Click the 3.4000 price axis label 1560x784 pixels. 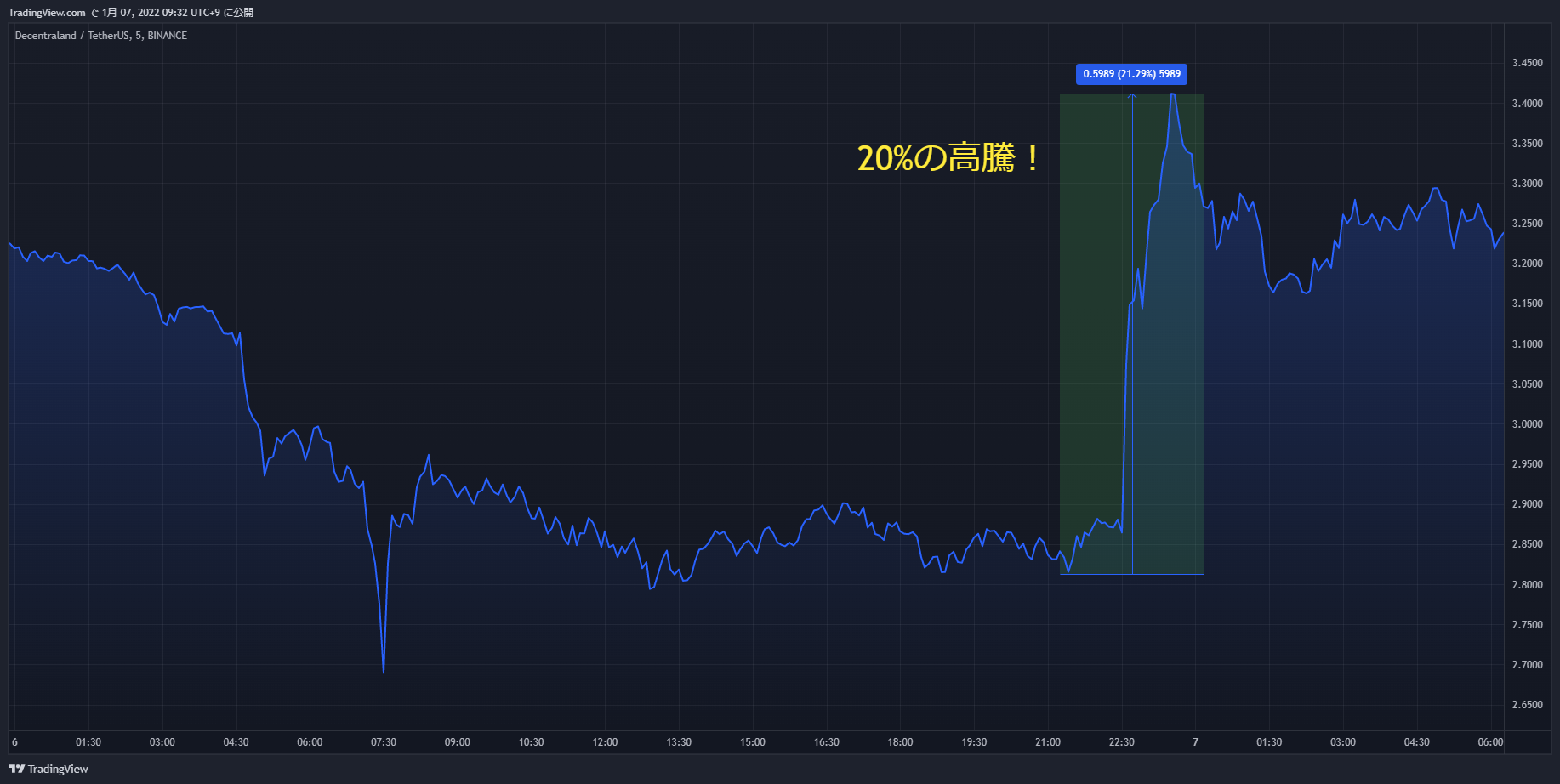[1527, 104]
